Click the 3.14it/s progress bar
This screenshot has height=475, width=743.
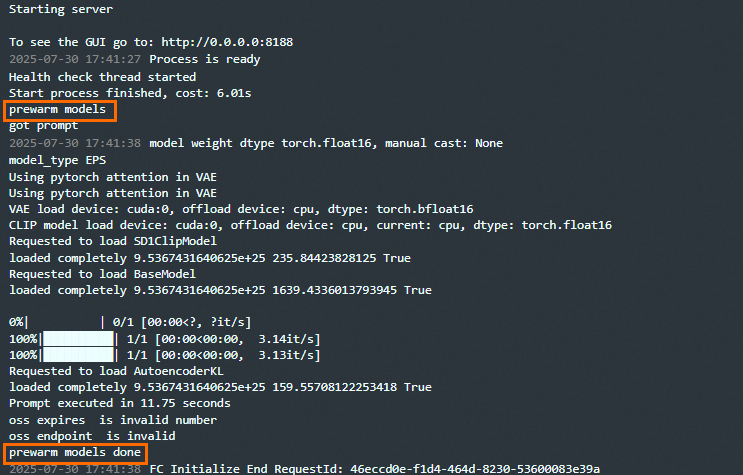[x=164, y=339]
